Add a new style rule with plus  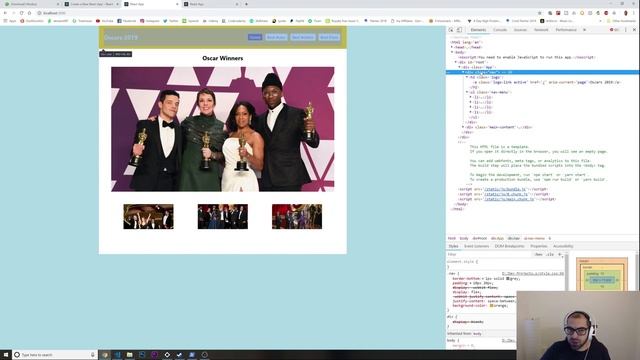click(x=560, y=254)
